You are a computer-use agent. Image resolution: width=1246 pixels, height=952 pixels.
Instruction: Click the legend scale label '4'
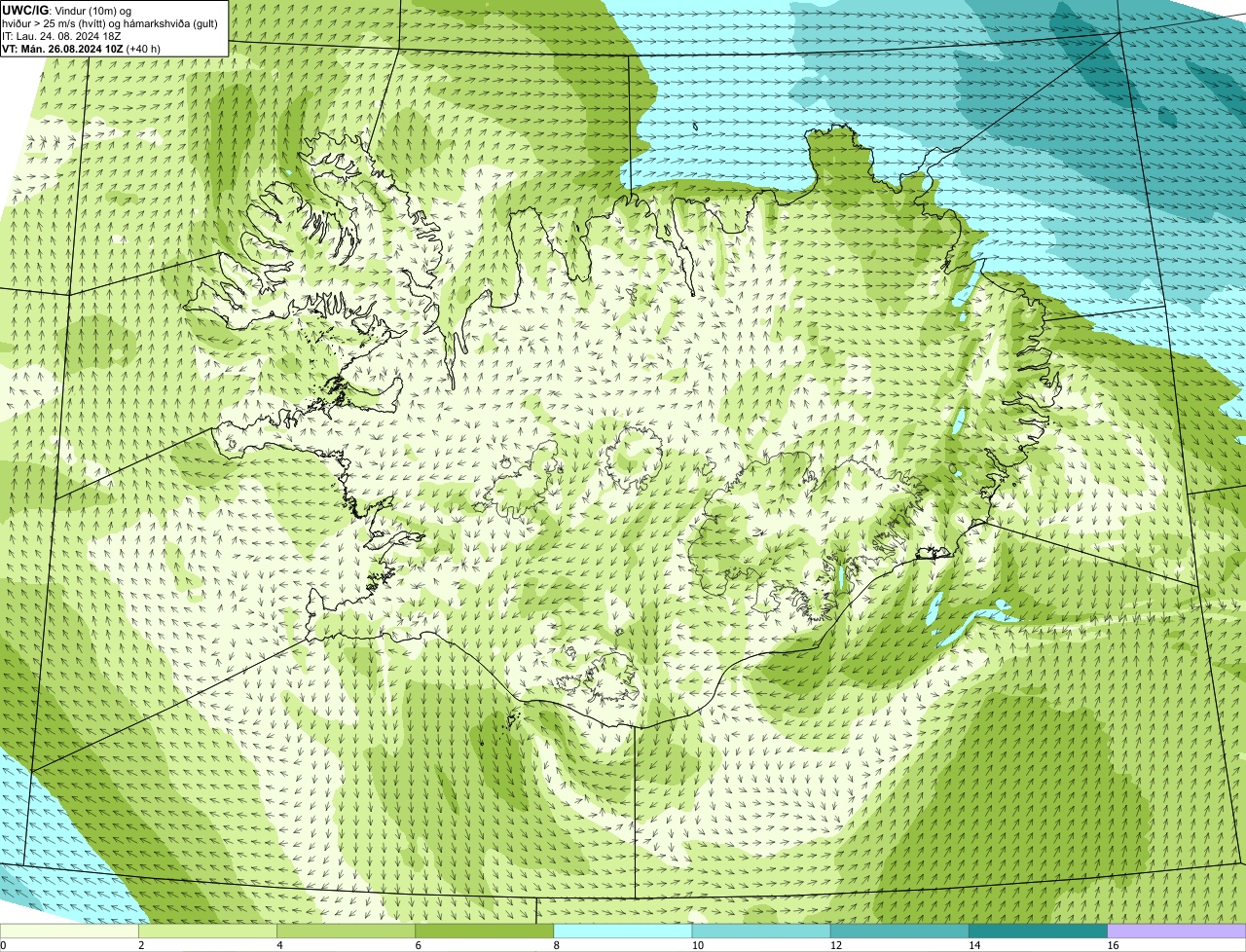pyautogui.click(x=279, y=945)
